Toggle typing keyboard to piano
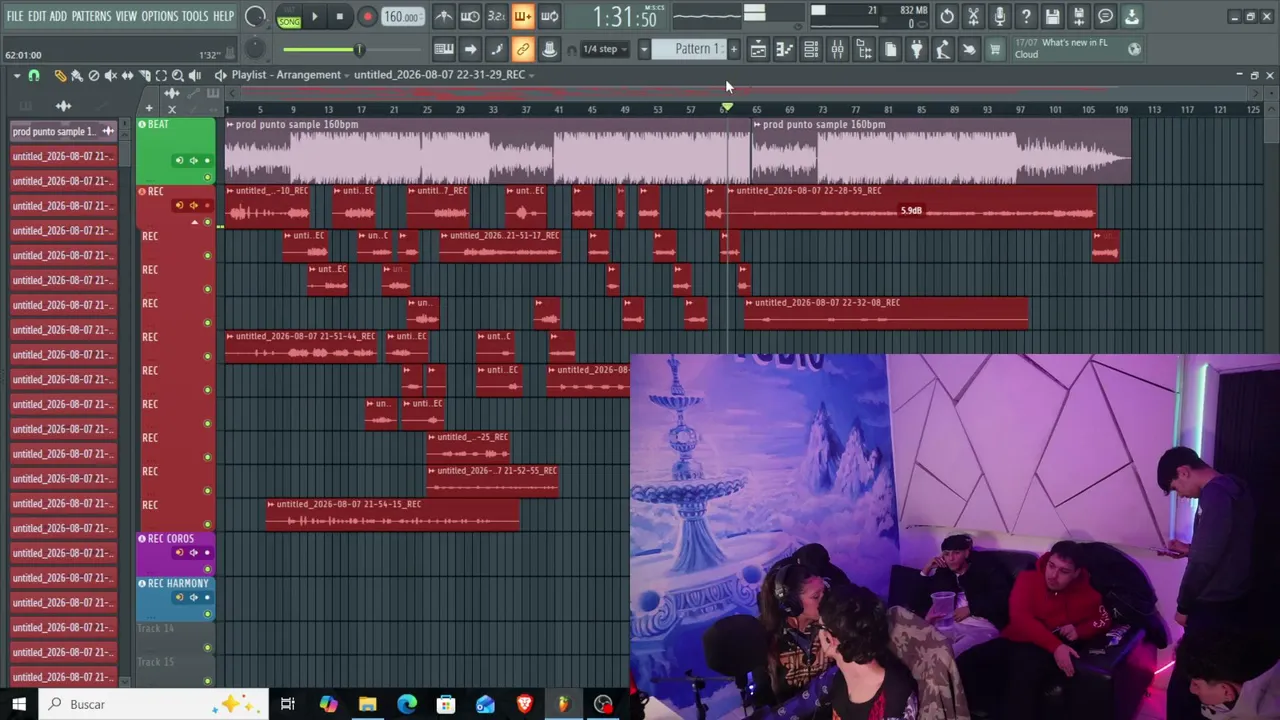1280x720 pixels. (x=444, y=49)
